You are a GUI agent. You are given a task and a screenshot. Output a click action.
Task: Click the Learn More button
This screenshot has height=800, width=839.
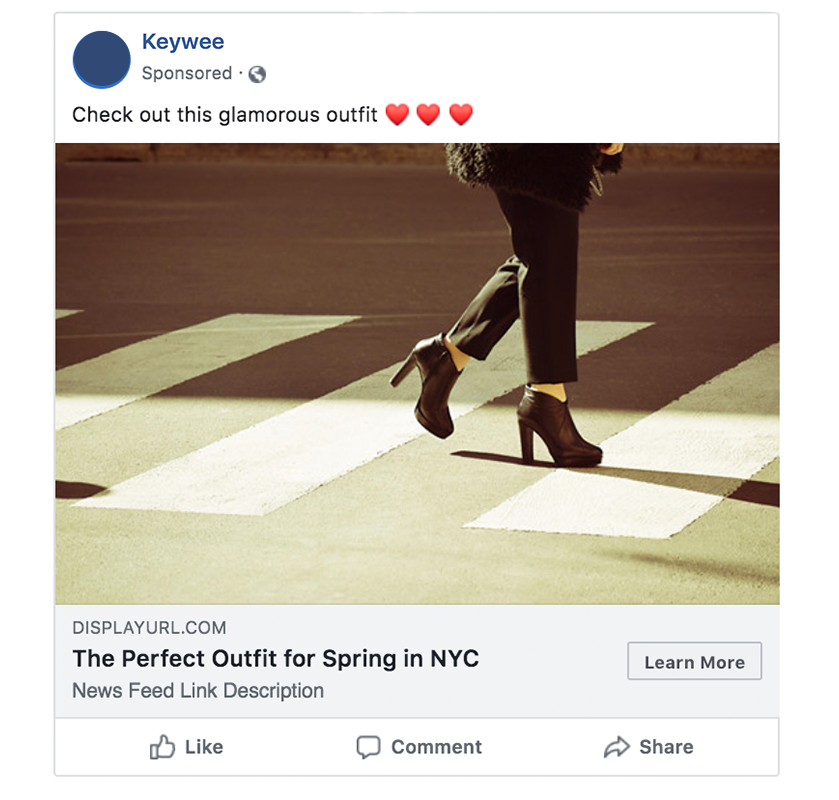coord(695,661)
